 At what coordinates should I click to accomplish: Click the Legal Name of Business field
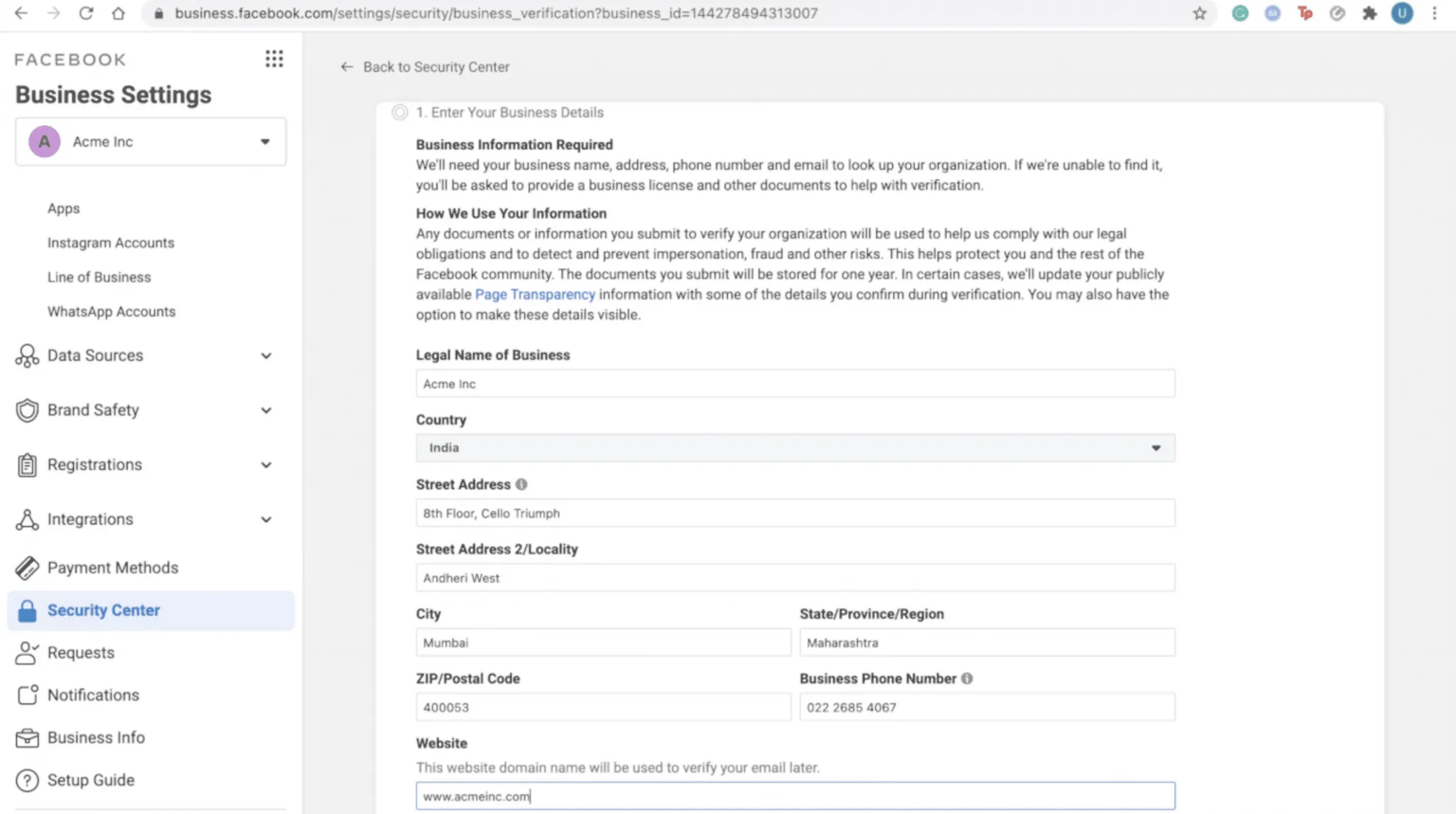[795, 384]
